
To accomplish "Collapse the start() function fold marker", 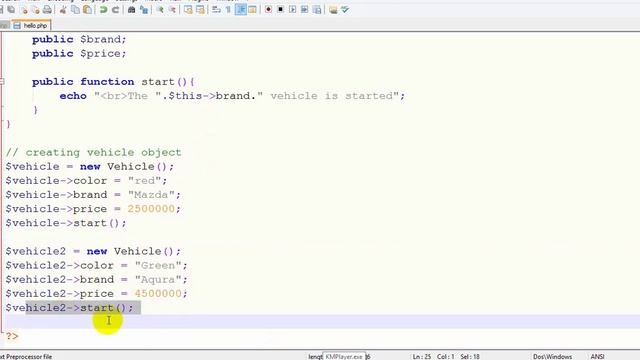I will 2,82.
